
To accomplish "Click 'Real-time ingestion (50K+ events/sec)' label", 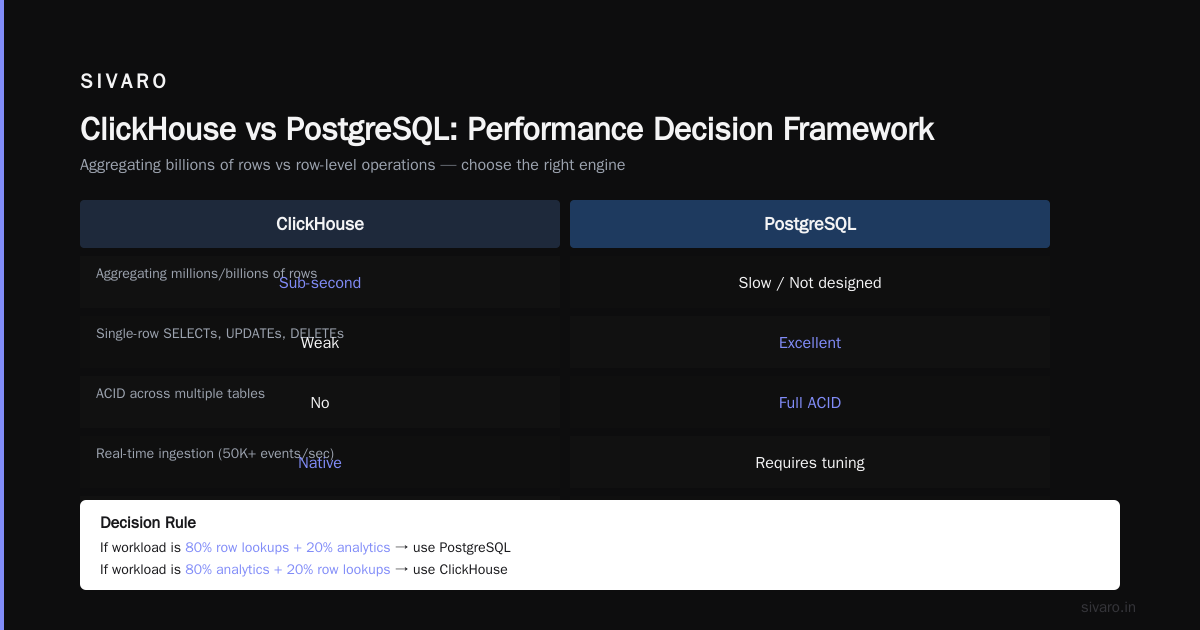I will pos(215,453).
